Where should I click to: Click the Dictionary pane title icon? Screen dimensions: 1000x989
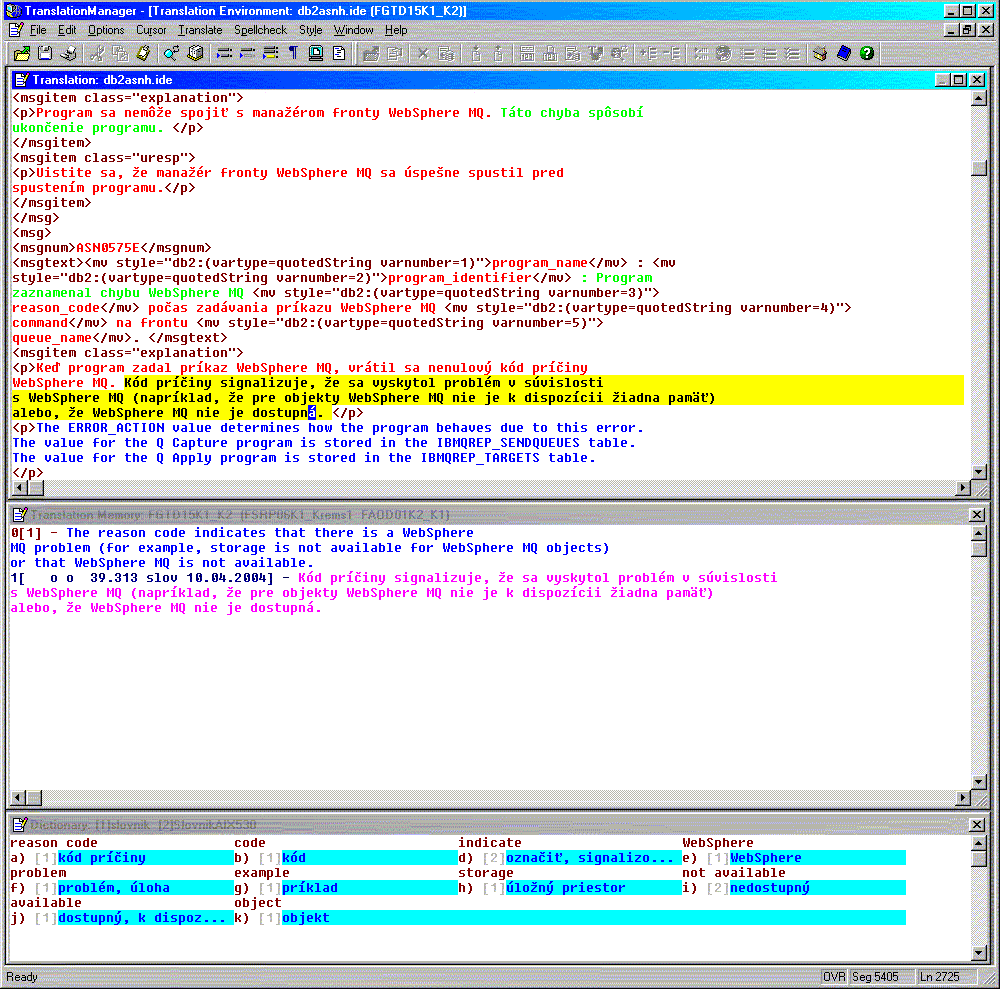pyautogui.click(x=20, y=824)
